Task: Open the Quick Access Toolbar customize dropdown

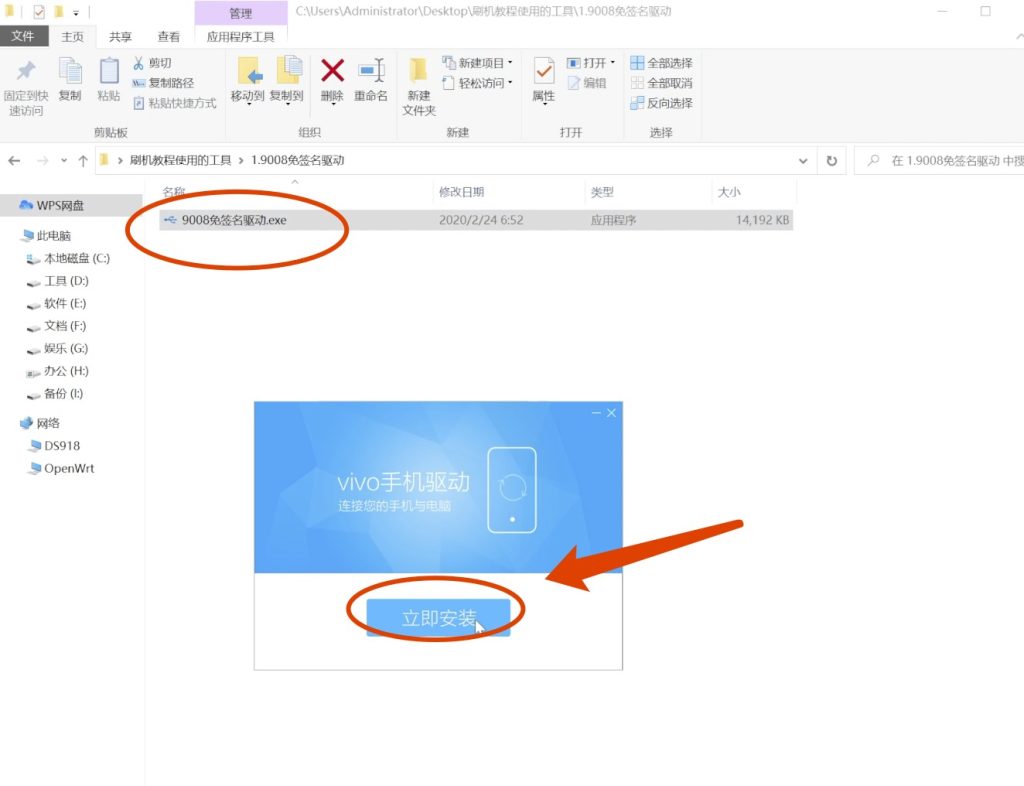Action: (76, 12)
